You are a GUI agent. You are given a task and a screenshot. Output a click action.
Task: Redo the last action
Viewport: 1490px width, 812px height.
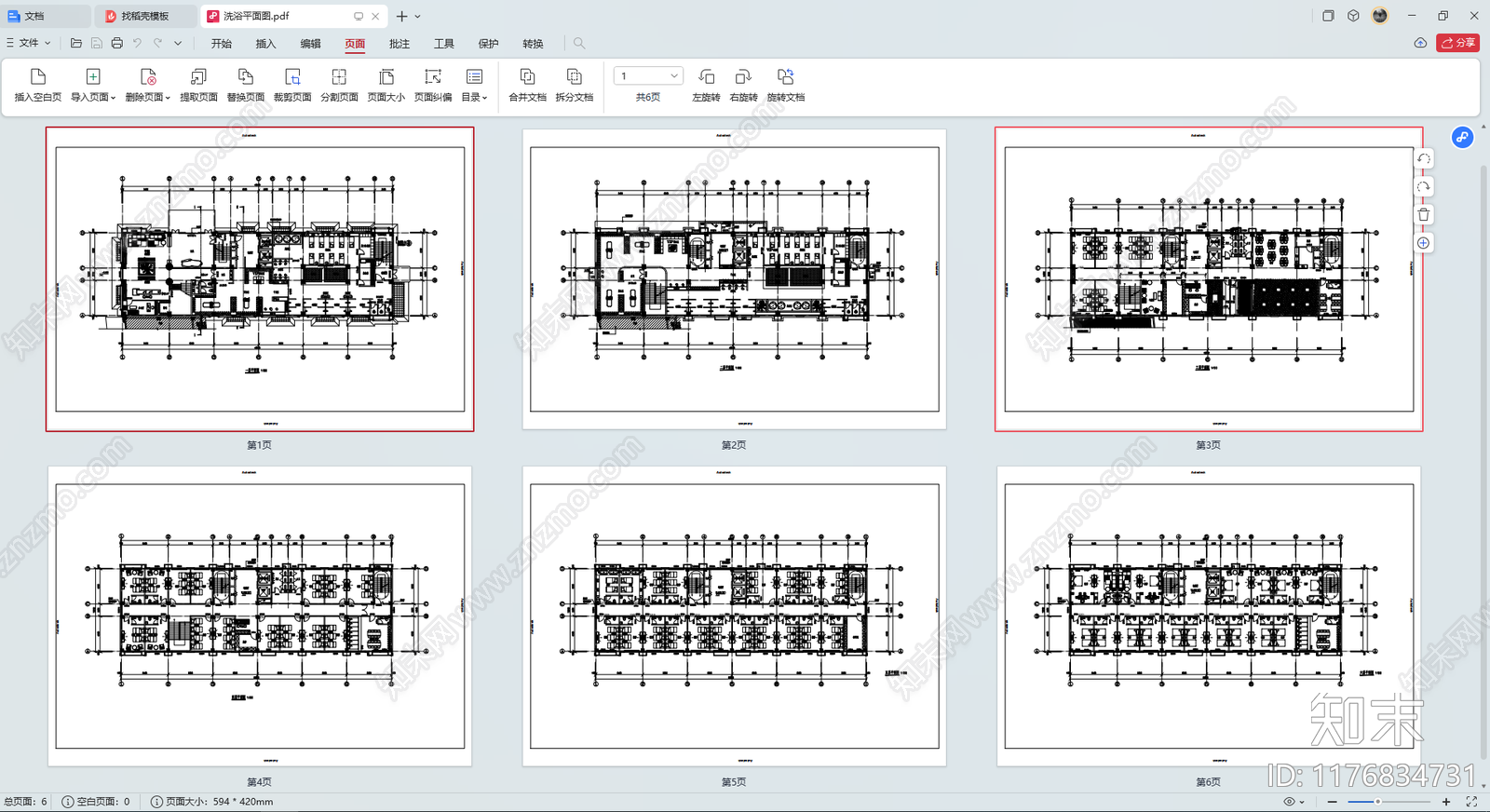tap(157, 43)
